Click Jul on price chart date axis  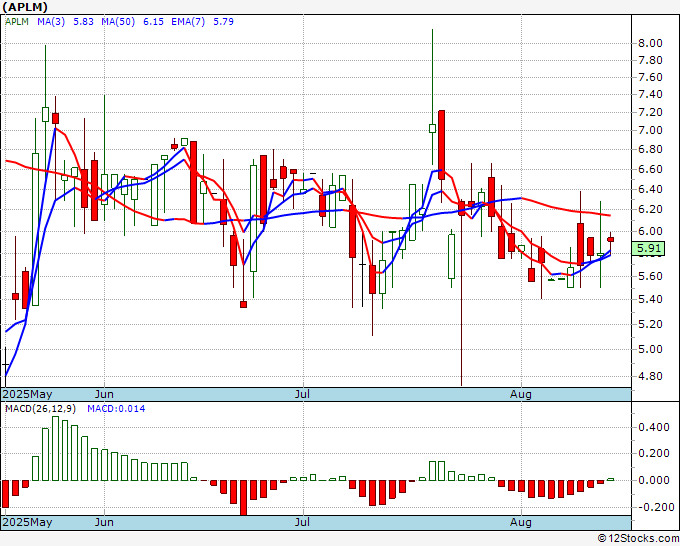[302, 394]
